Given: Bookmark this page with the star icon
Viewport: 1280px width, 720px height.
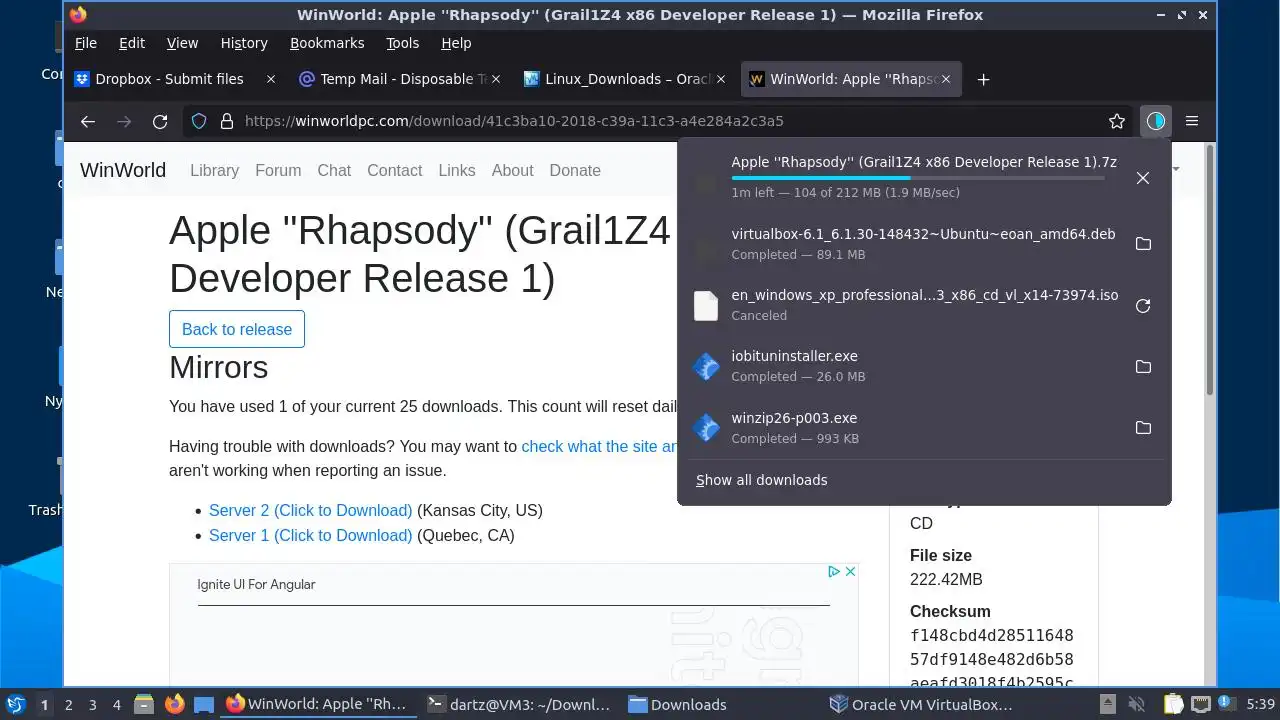Looking at the screenshot, I should (x=1117, y=121).
